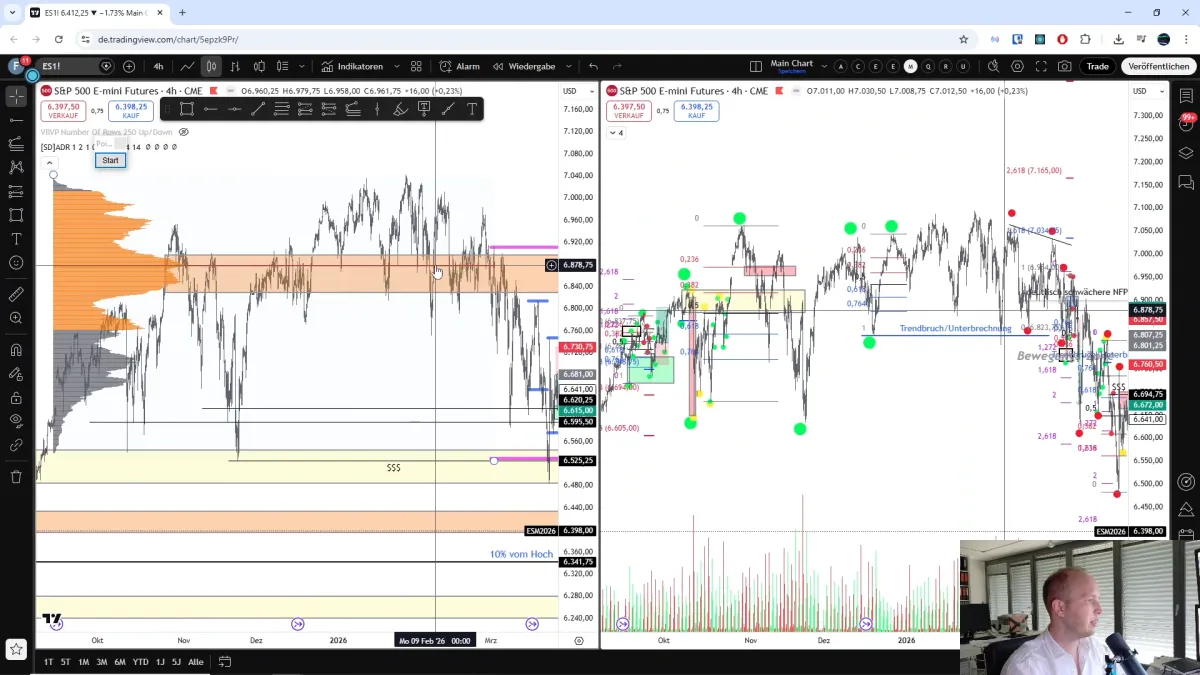The height and width of the screenshot is (675, 1200).
Task: Take a chart snapshot with the camera icon
Action: 1065,66
